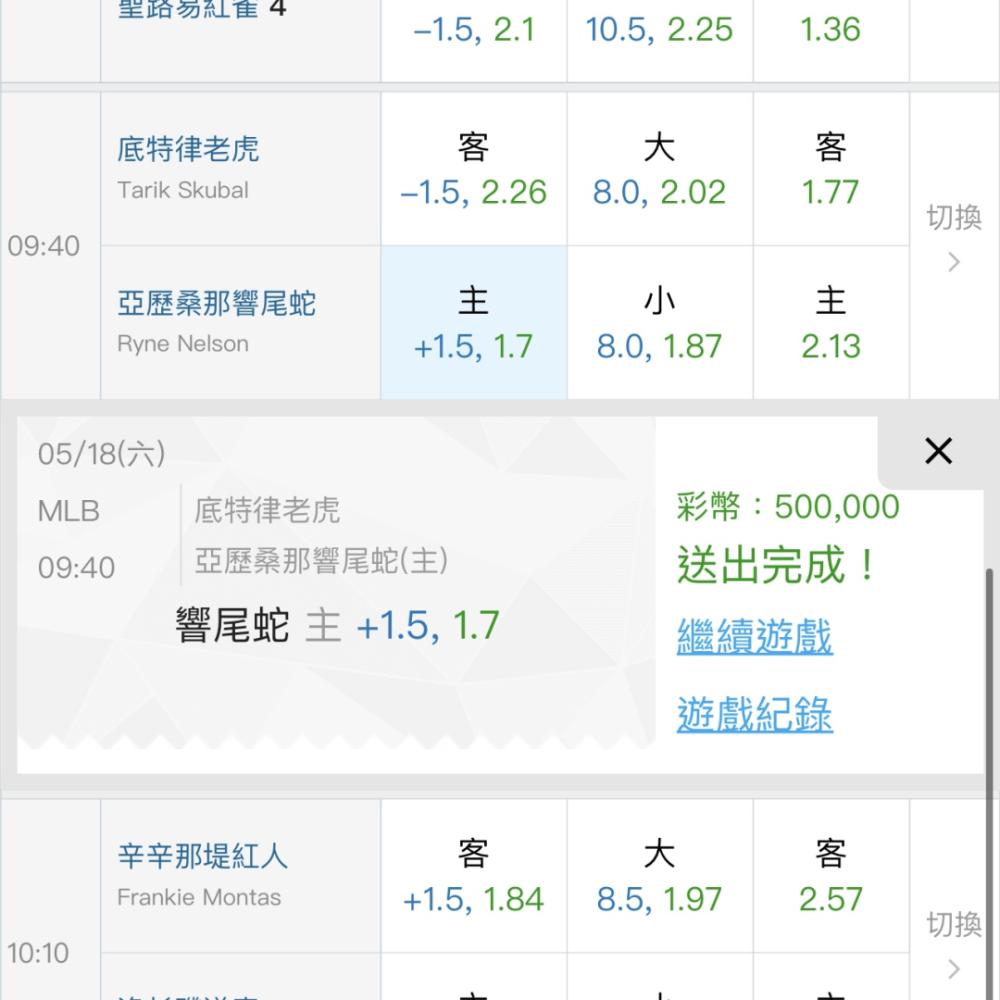Open 底特律老虎 team link
Screen dimensions: 1000x1000
click(x=188, y=150)
